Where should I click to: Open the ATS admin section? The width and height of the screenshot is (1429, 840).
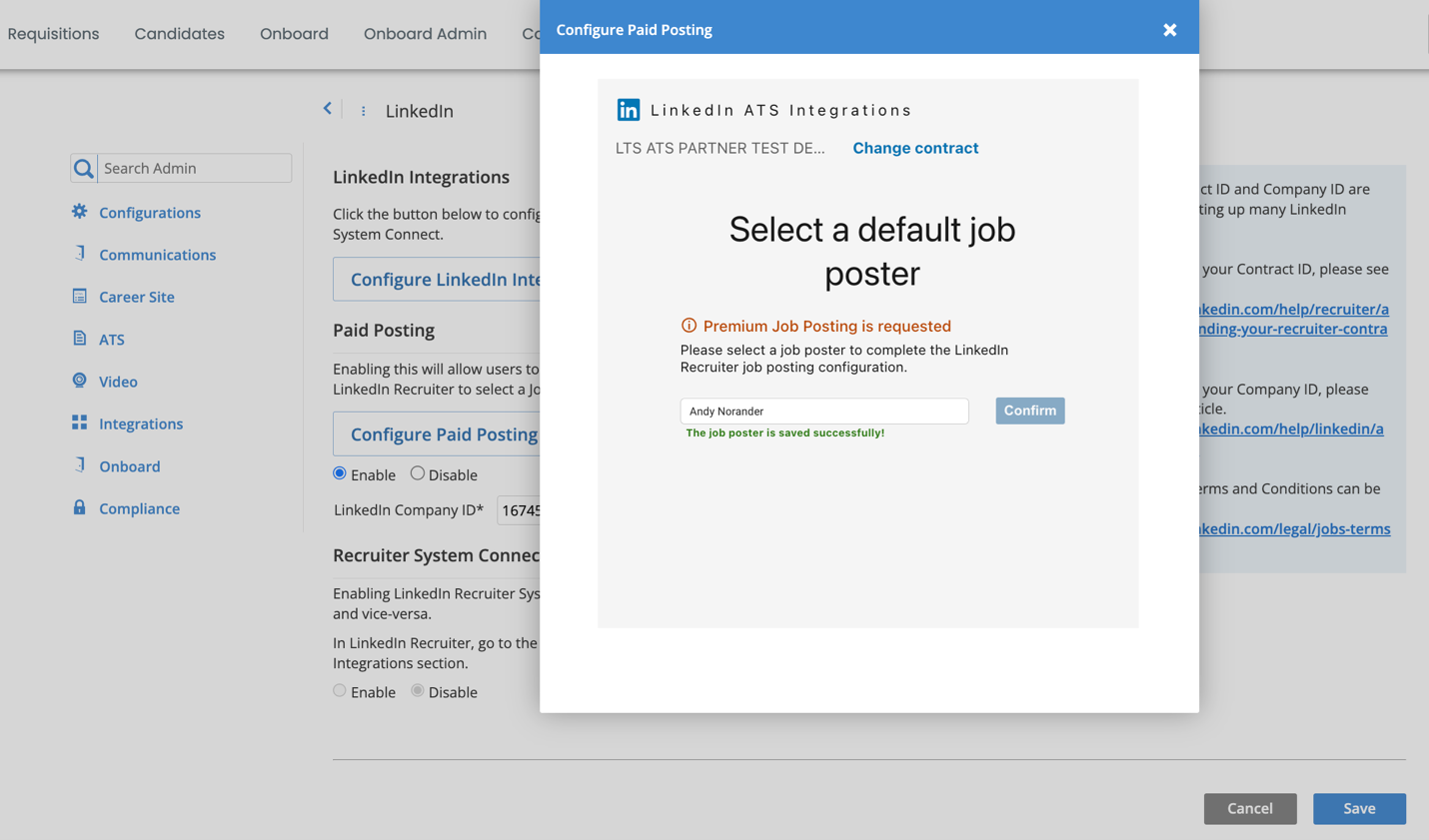coord(112,340)
